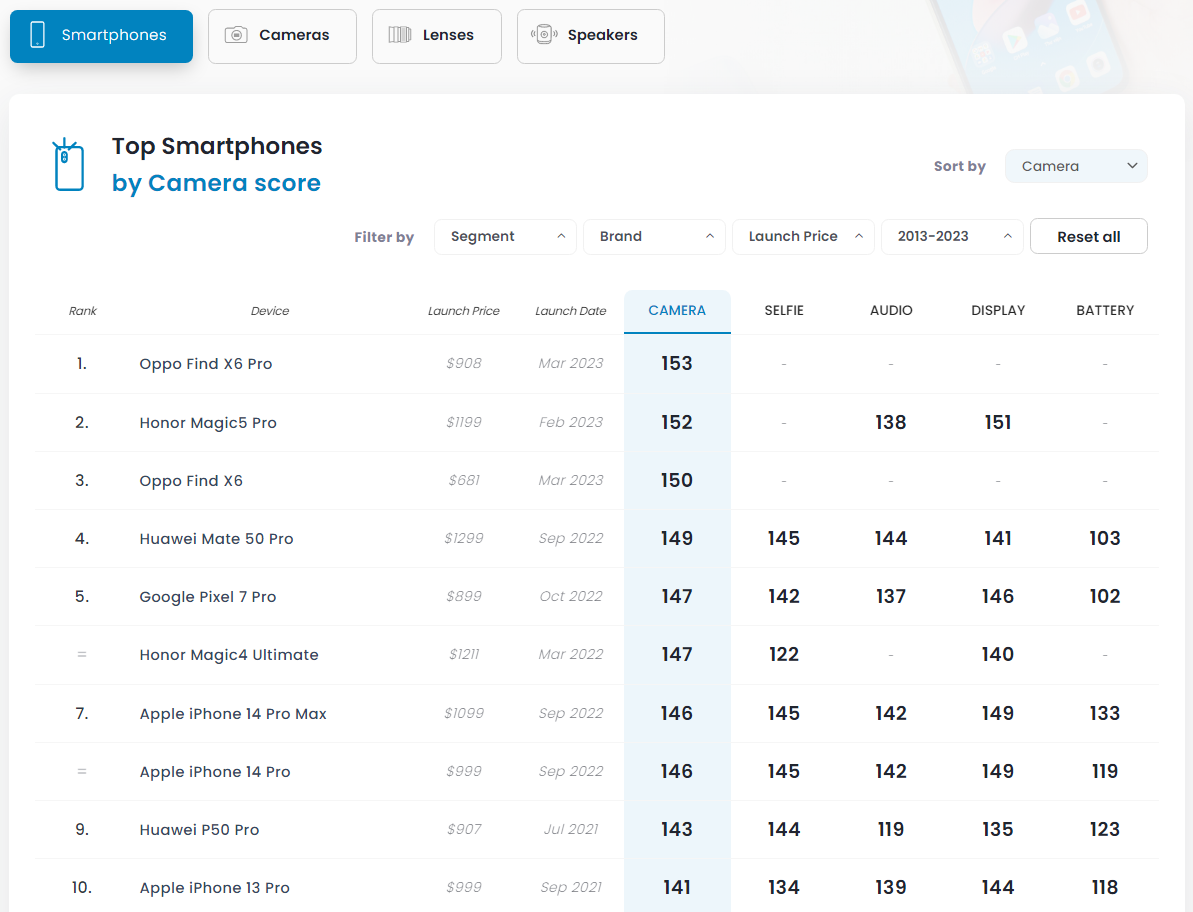Screen dimensions: 1193x912
Task: Click battery score 103 for Huawei Mate 50 Pro
Action: pyautogui.click(x=1105, y=539)
